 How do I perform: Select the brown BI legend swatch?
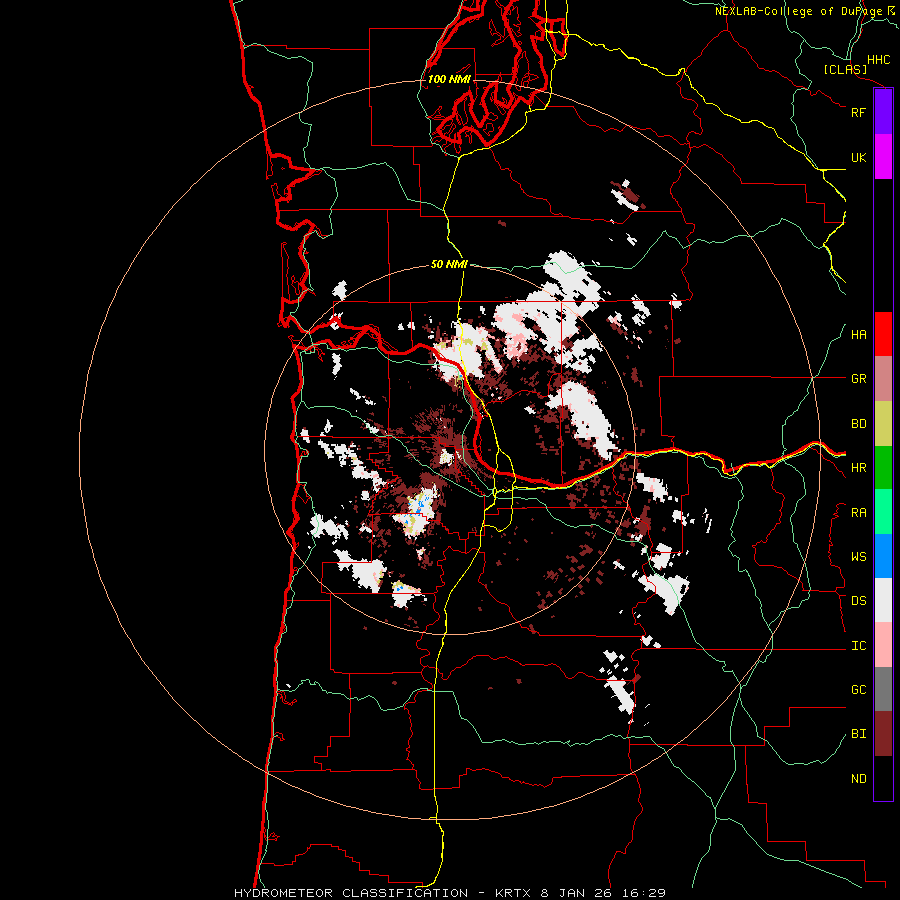883,734
